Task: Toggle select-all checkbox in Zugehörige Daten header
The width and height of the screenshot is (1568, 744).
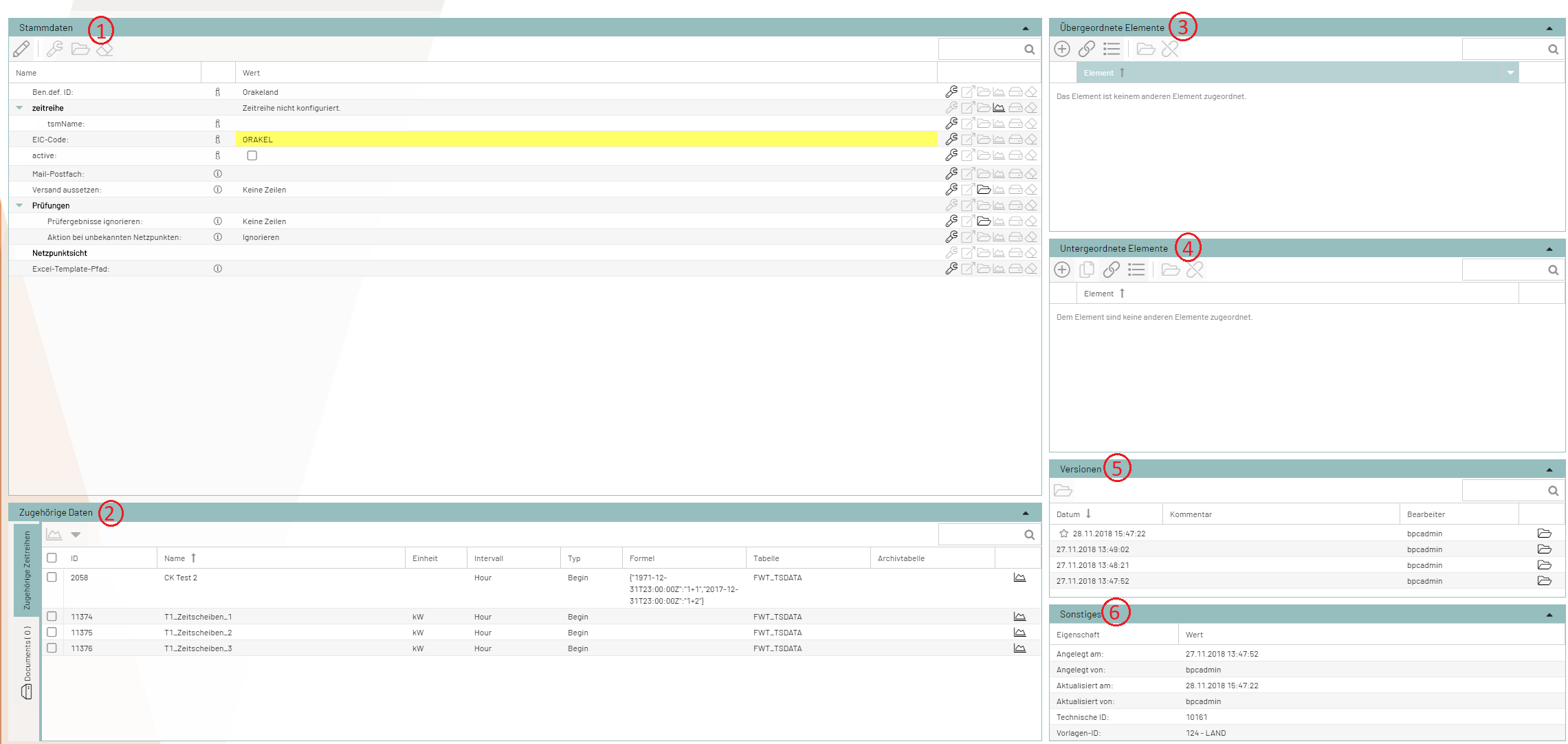Action: click(52, 558)
